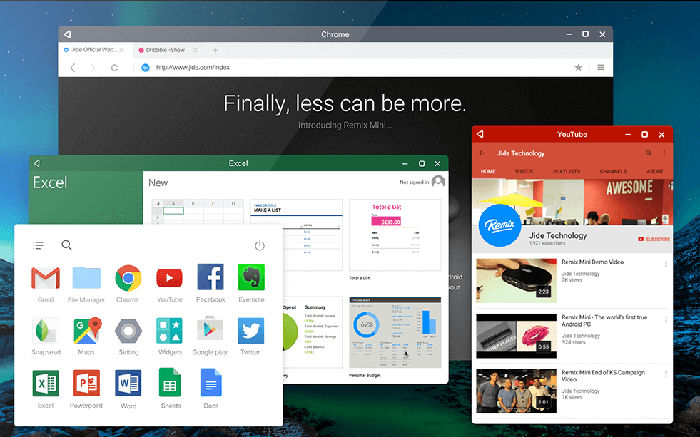The height and width of the screenshot is (437, 700).
Task: Open YouTube overflow menu beside Jide Technology
Action: point(665,153)
